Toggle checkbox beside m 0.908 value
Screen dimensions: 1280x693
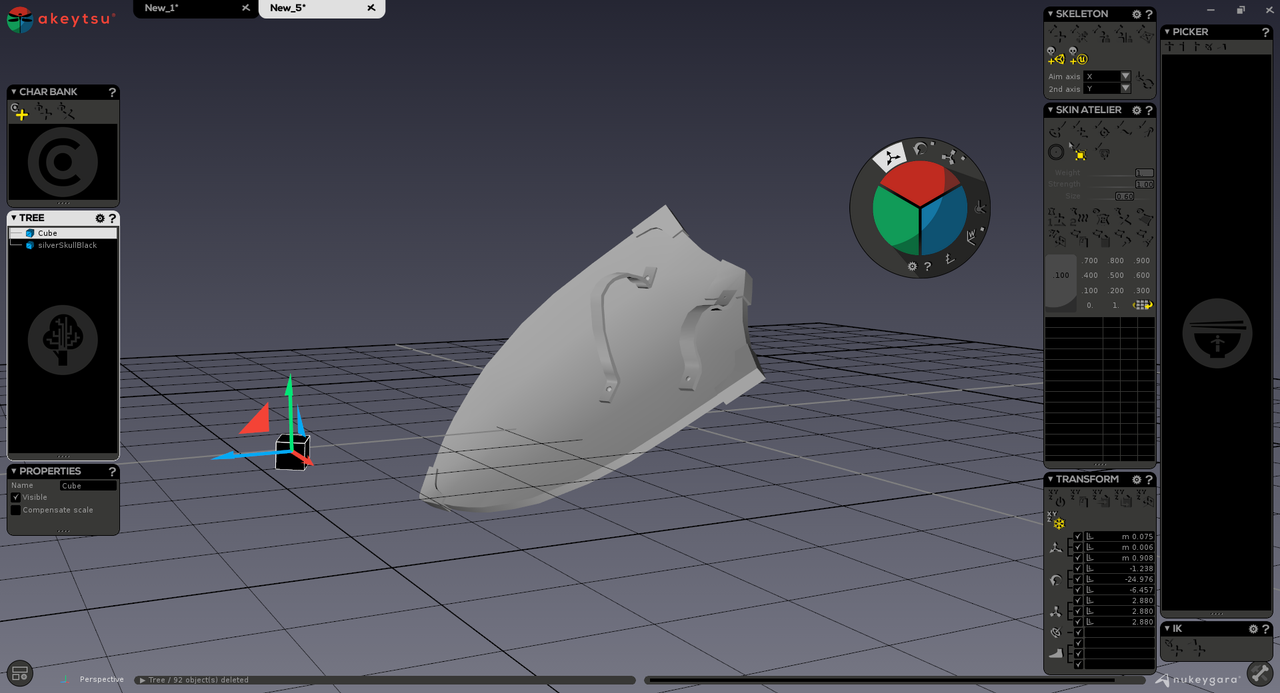click(1078, 558)
